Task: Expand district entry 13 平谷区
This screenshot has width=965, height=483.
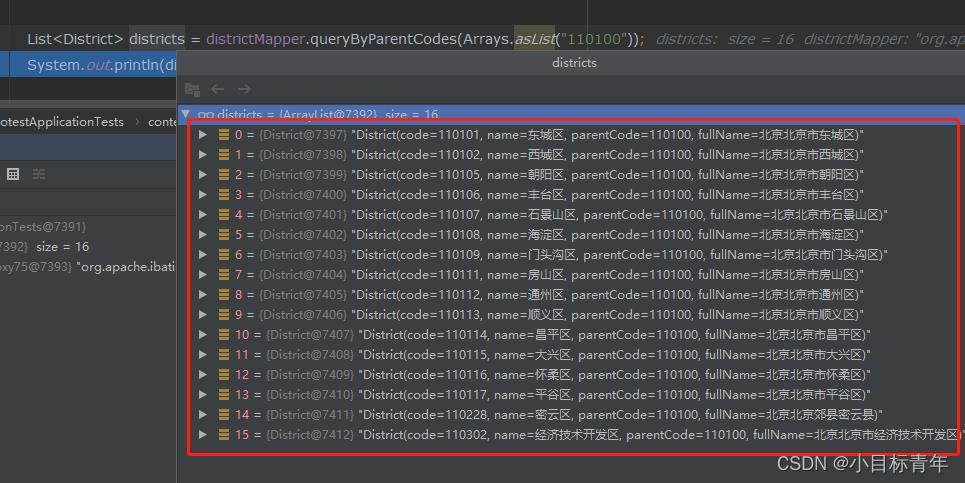Action: [x=202, y=394]
